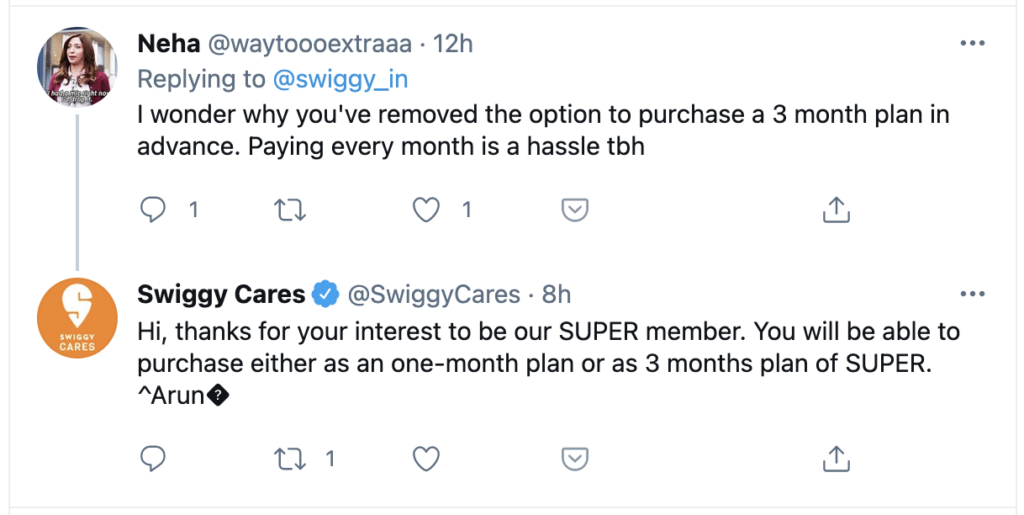
Task: Click the Swiggy Cares orange avatar
Action: pyautogui.click(x=76, y=316)
